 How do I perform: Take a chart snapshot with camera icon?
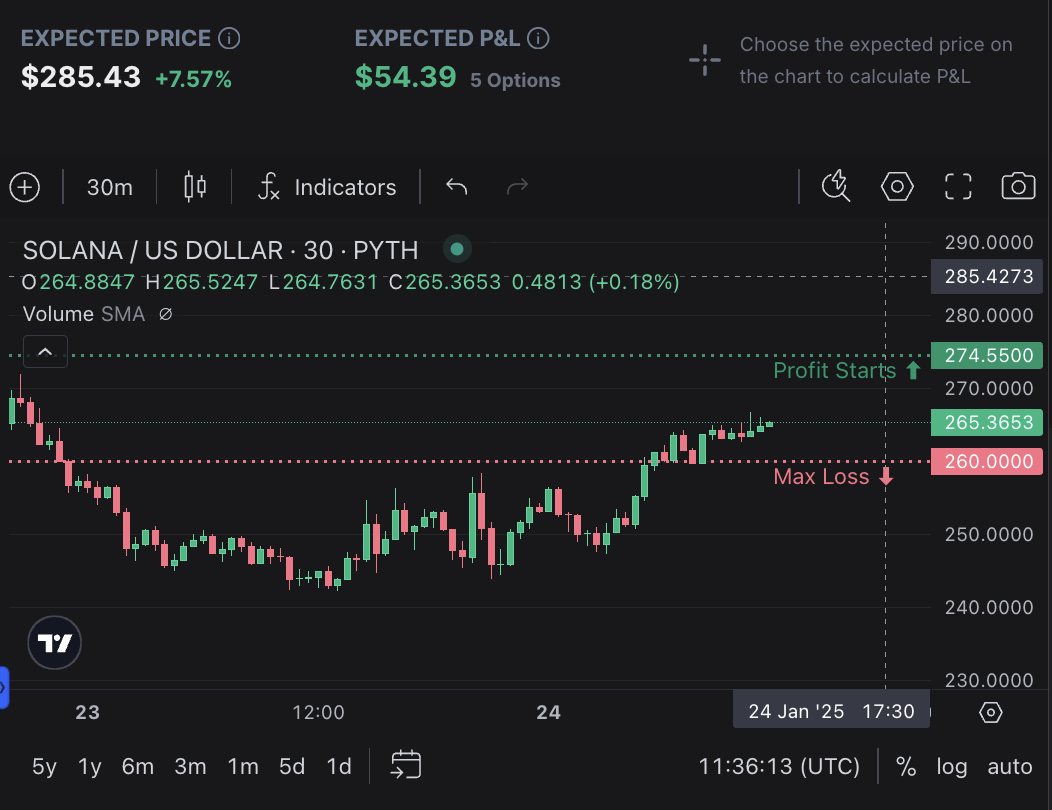point(1018,187)
